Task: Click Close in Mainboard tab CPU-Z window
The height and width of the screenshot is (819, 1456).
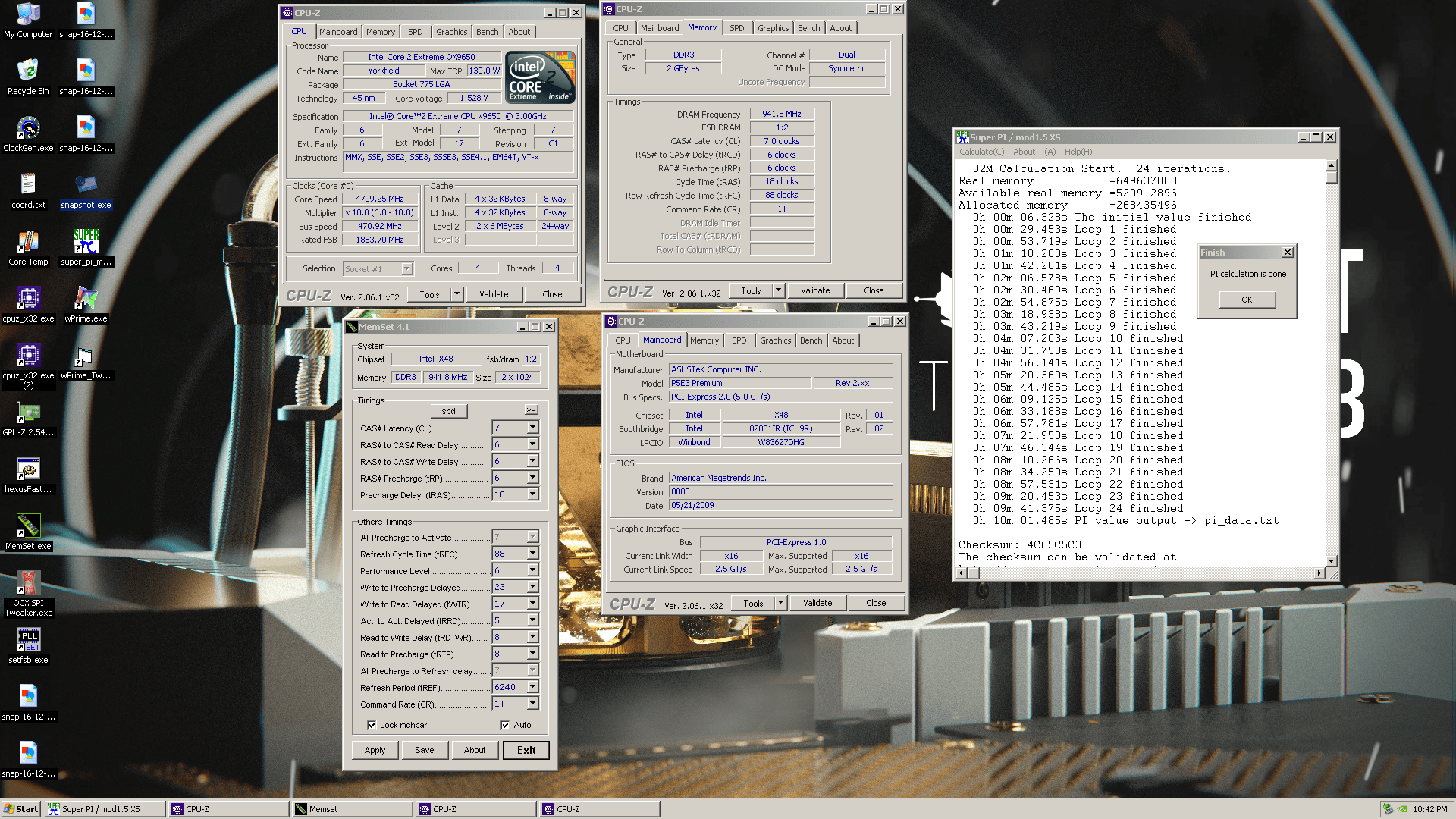Action: pyautogui.click(x=876, y=603)
